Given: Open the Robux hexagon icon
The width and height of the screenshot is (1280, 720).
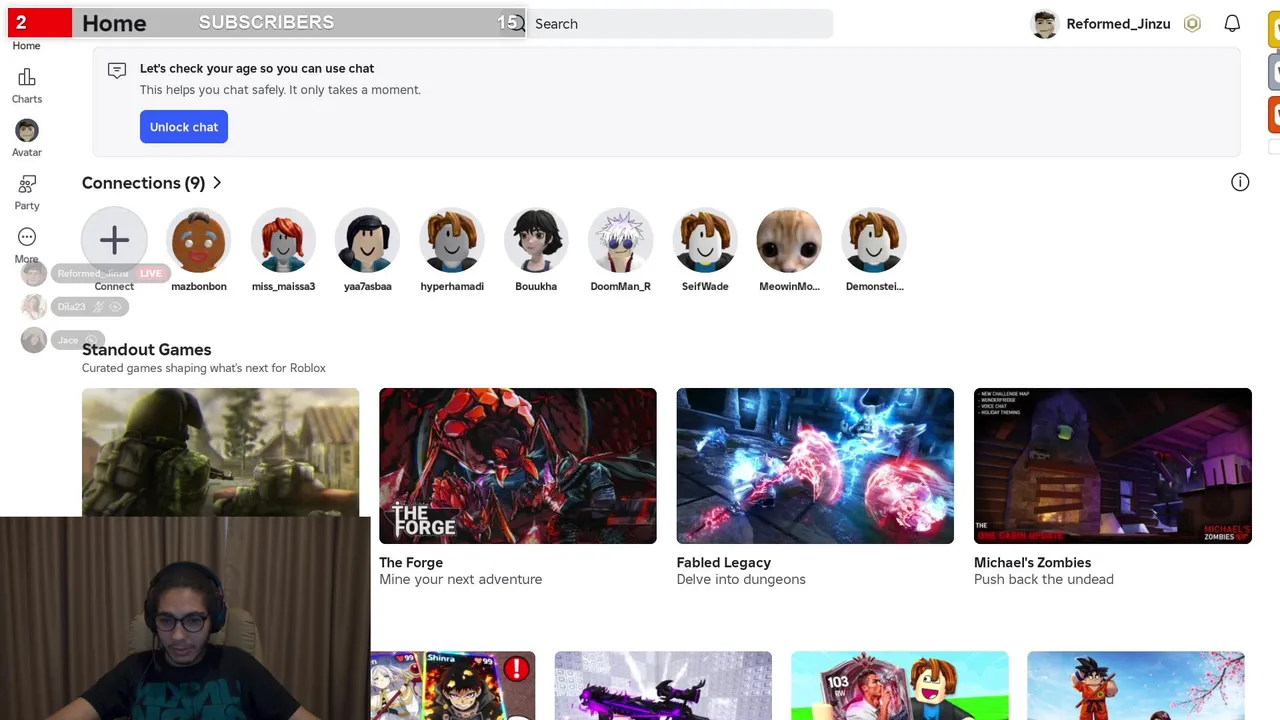Looking at the screenshot, I should point(1192,24).
